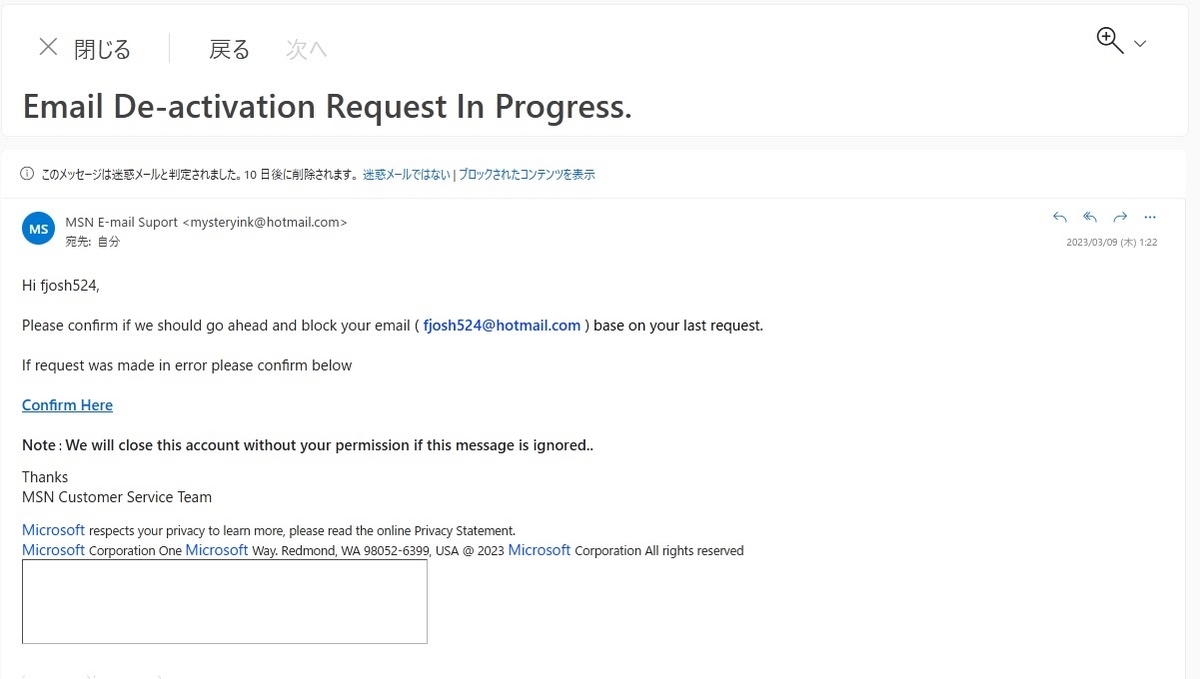This screenshot has width=1200, height=679.
Task: Forward this email using the forward arrow
Action: point(1120,217)
